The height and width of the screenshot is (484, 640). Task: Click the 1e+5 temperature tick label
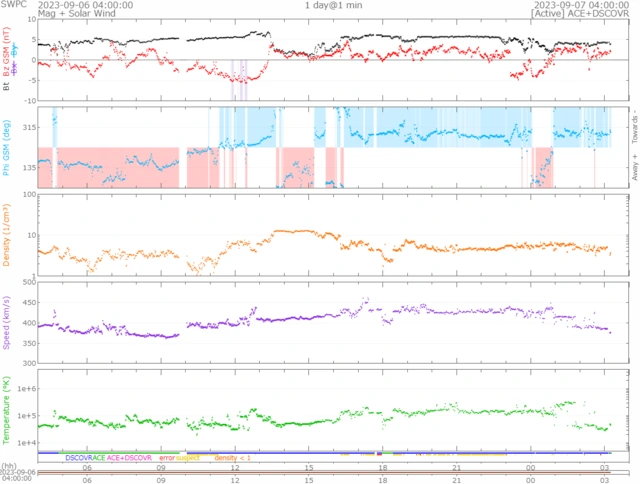(27, 415)
